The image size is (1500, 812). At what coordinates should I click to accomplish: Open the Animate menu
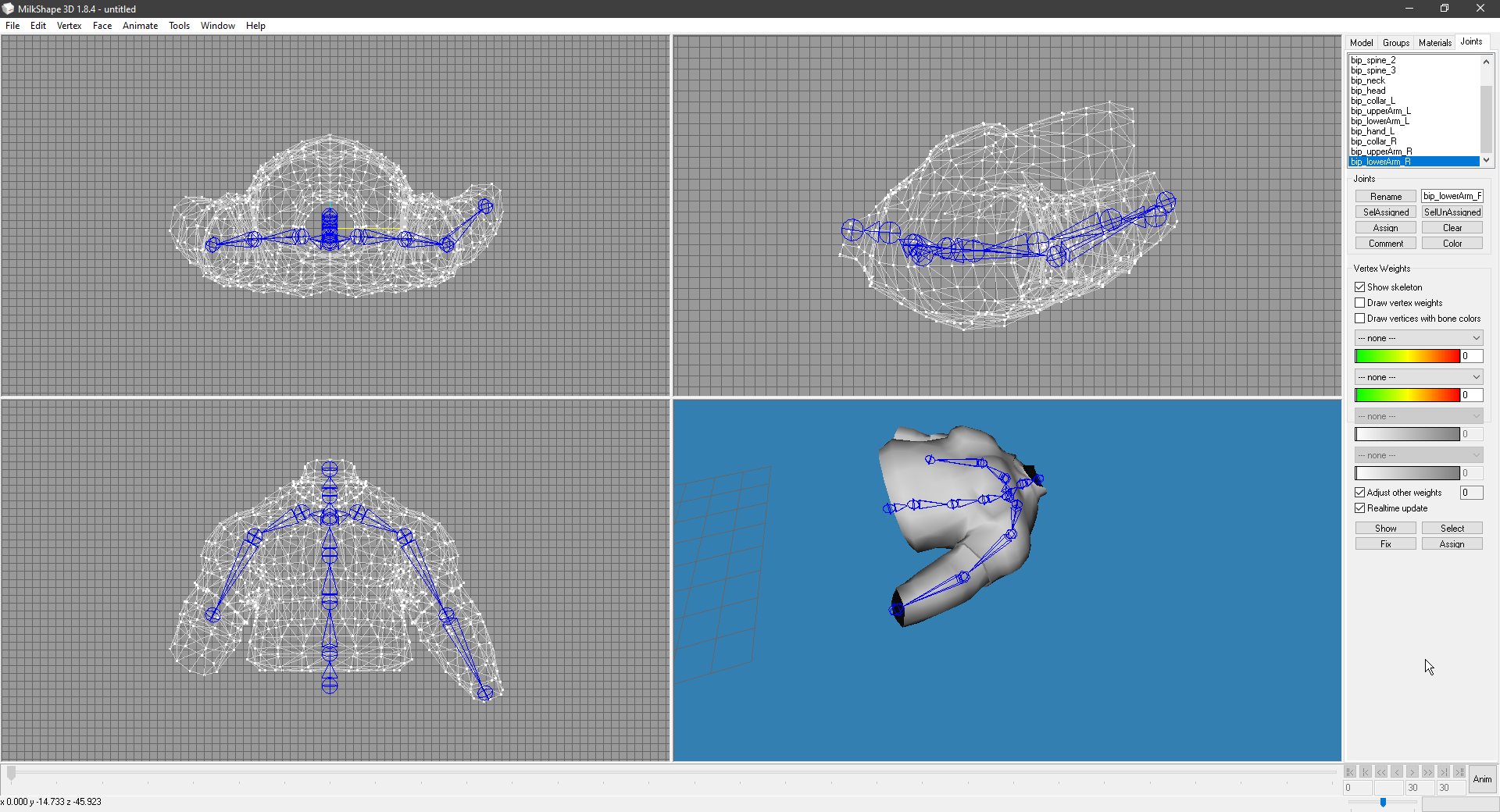[x=140, y=26]
